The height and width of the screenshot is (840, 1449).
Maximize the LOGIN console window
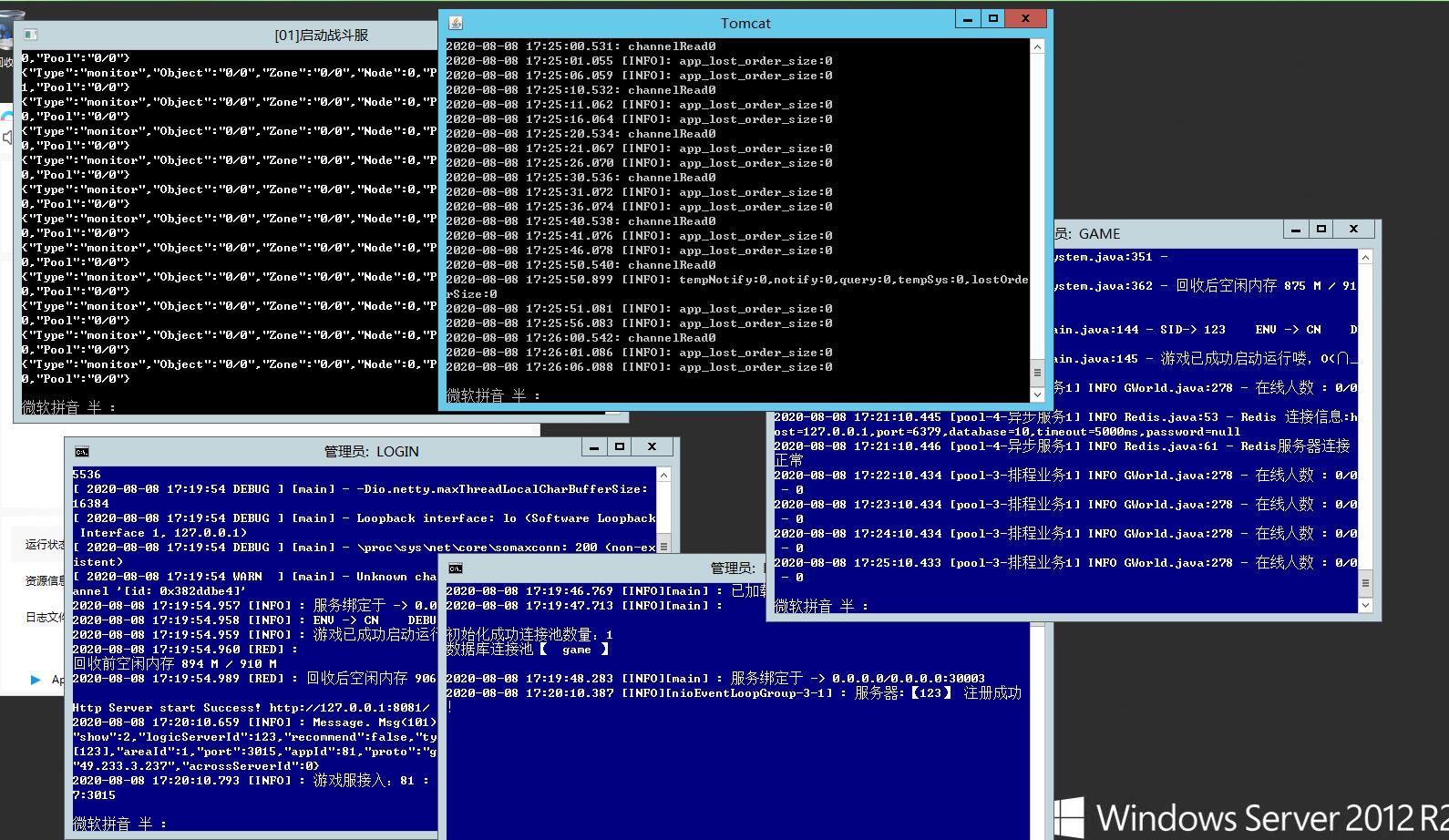(620, 446)
